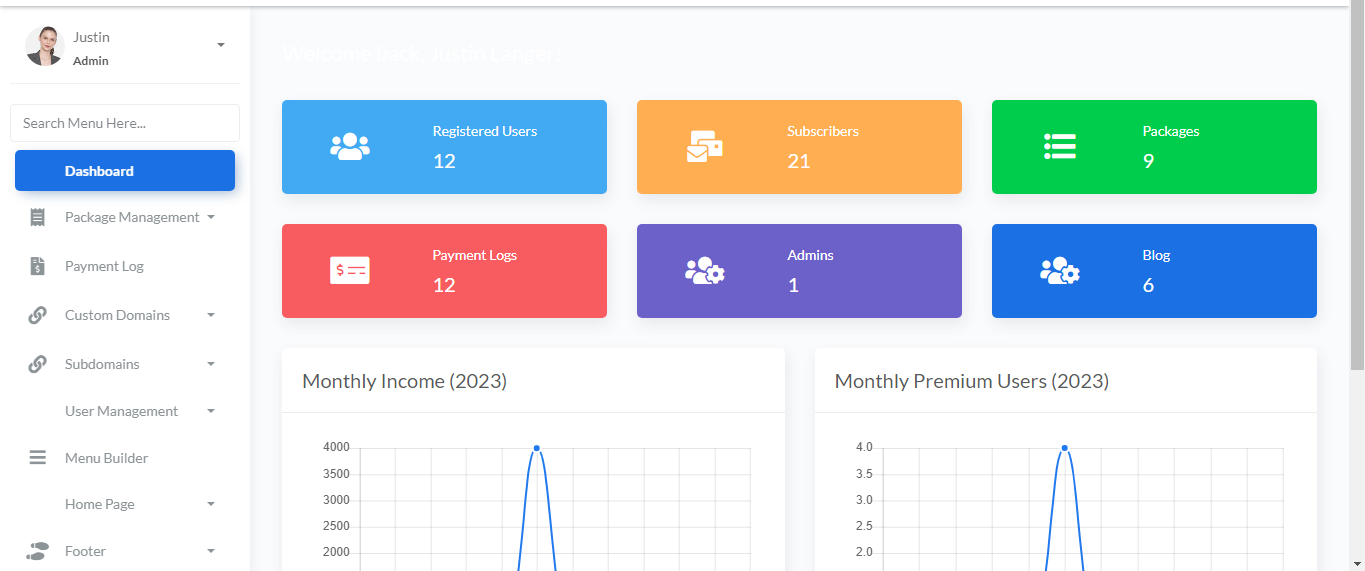Click the Custom Domains link icon
The width and height of the screenshot is (1365, 571).
(38, 315)
